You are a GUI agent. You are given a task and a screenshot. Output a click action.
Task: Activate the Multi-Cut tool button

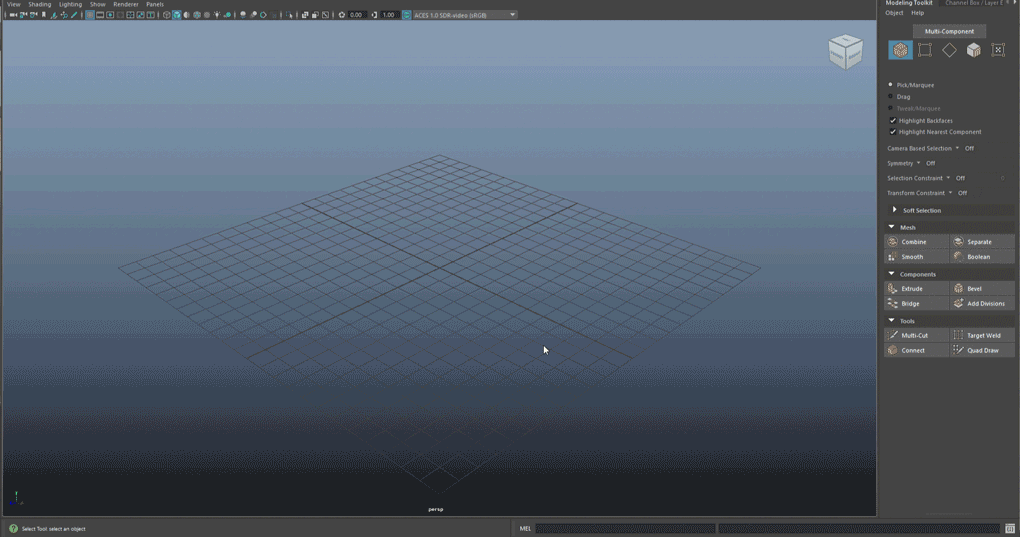click(917, 335)
